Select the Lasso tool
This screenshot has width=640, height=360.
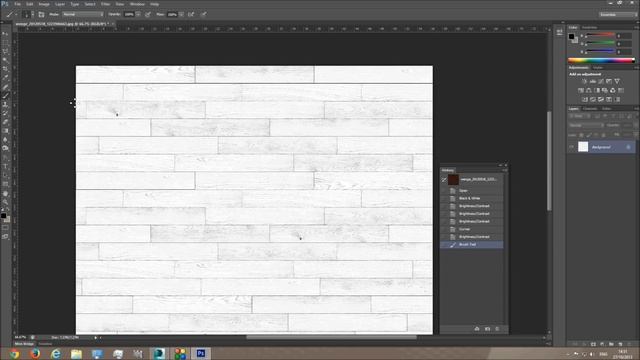tap(5, 51)
